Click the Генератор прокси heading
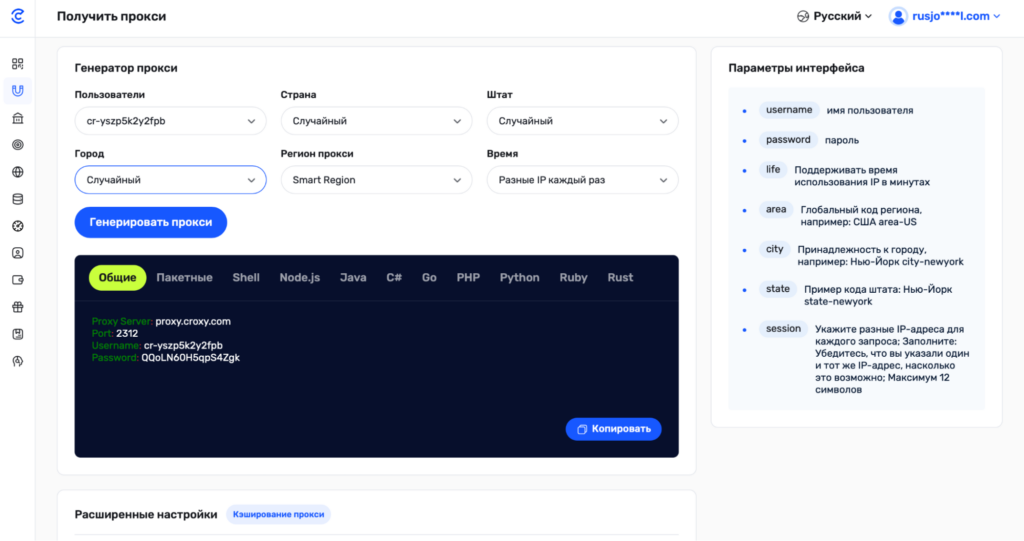This screenshot has width=1024, height=541. [x=126, y=68]
